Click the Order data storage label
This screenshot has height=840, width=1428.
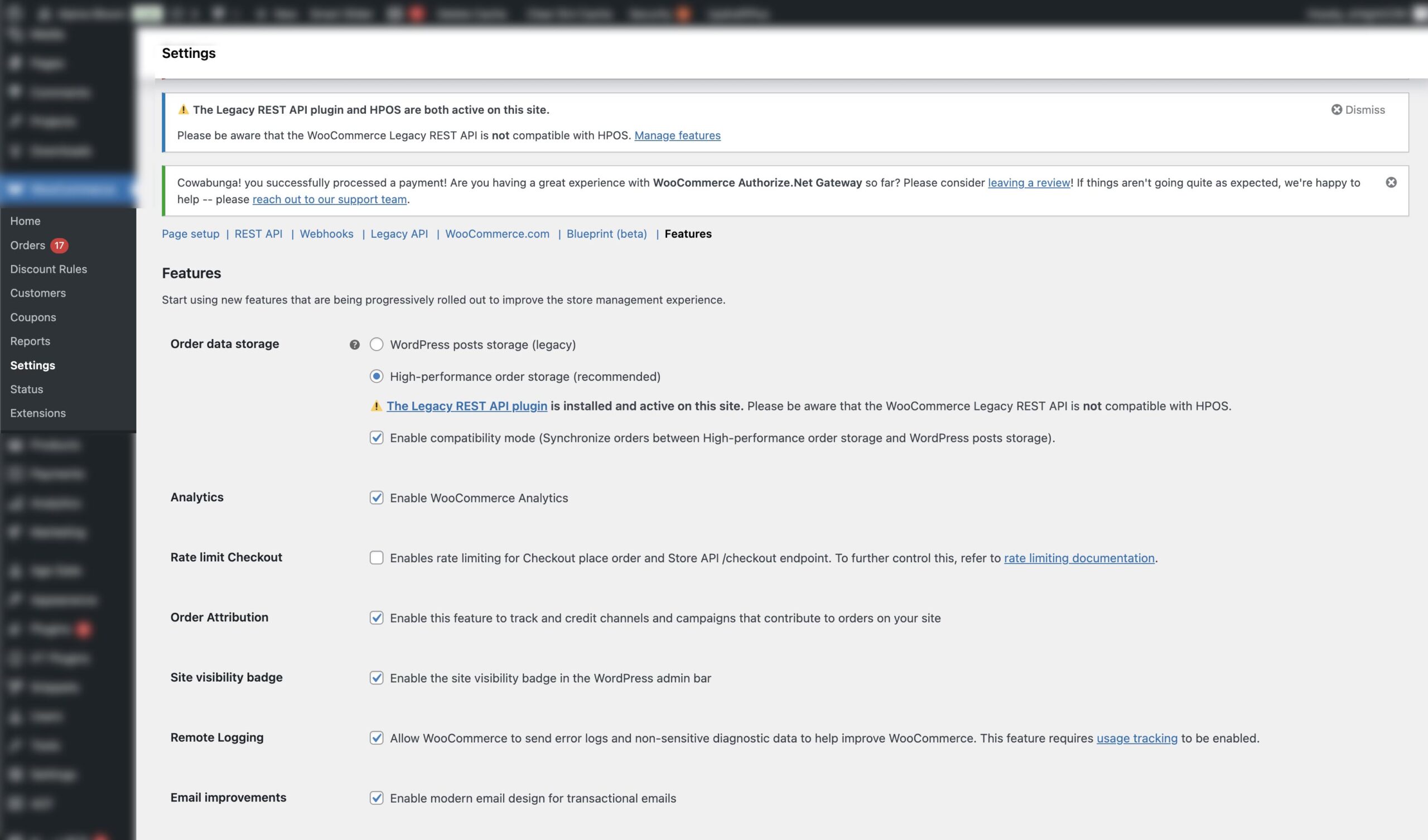[x=224, y=344]
